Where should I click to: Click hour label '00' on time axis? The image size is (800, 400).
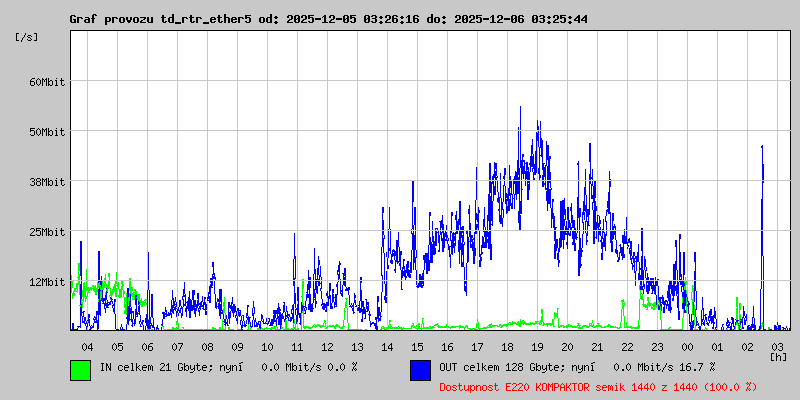click(x=687, y=347)
